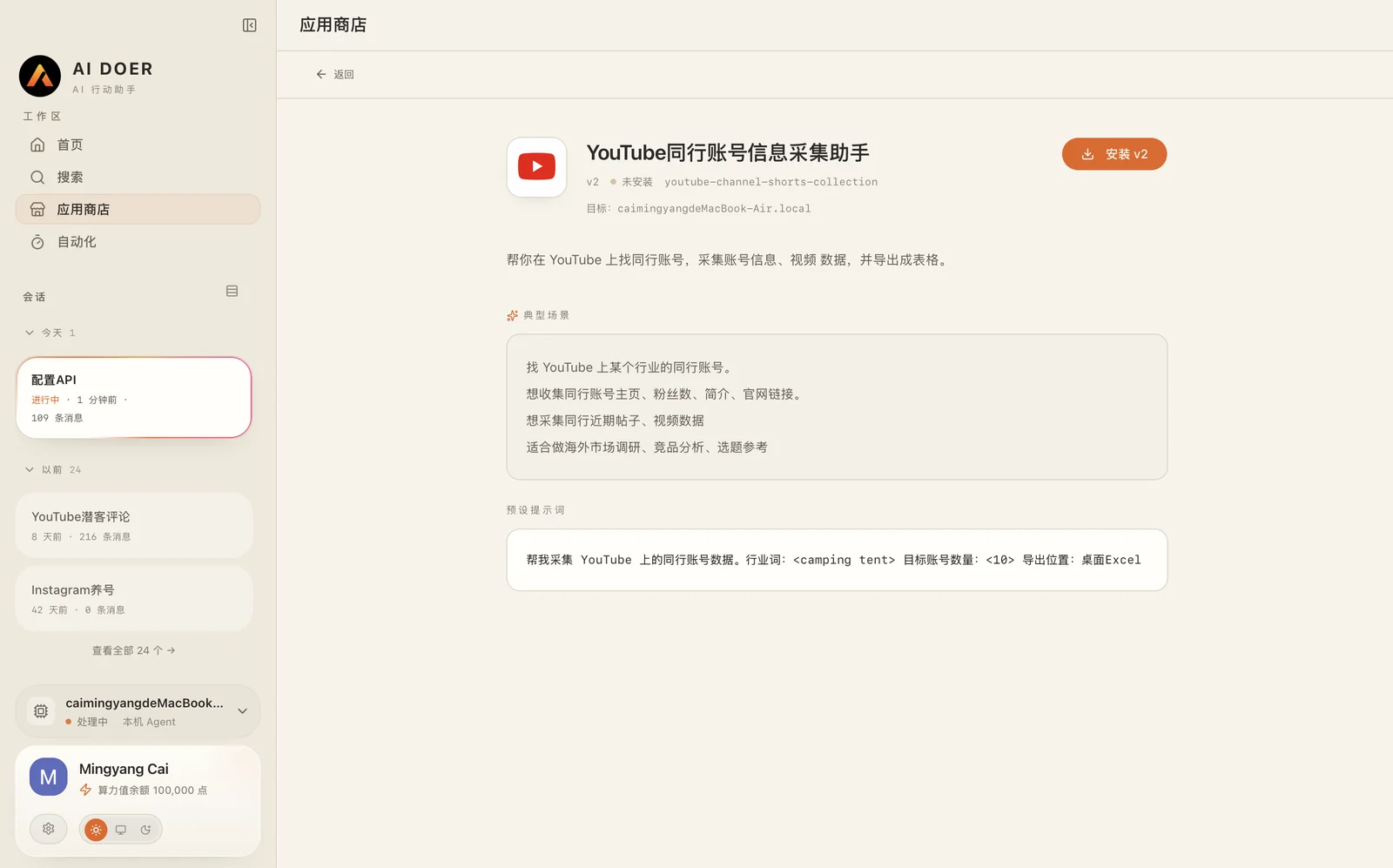Click the v2 version label under title
Screen dimensions: 1393x868
coord(593,182)
